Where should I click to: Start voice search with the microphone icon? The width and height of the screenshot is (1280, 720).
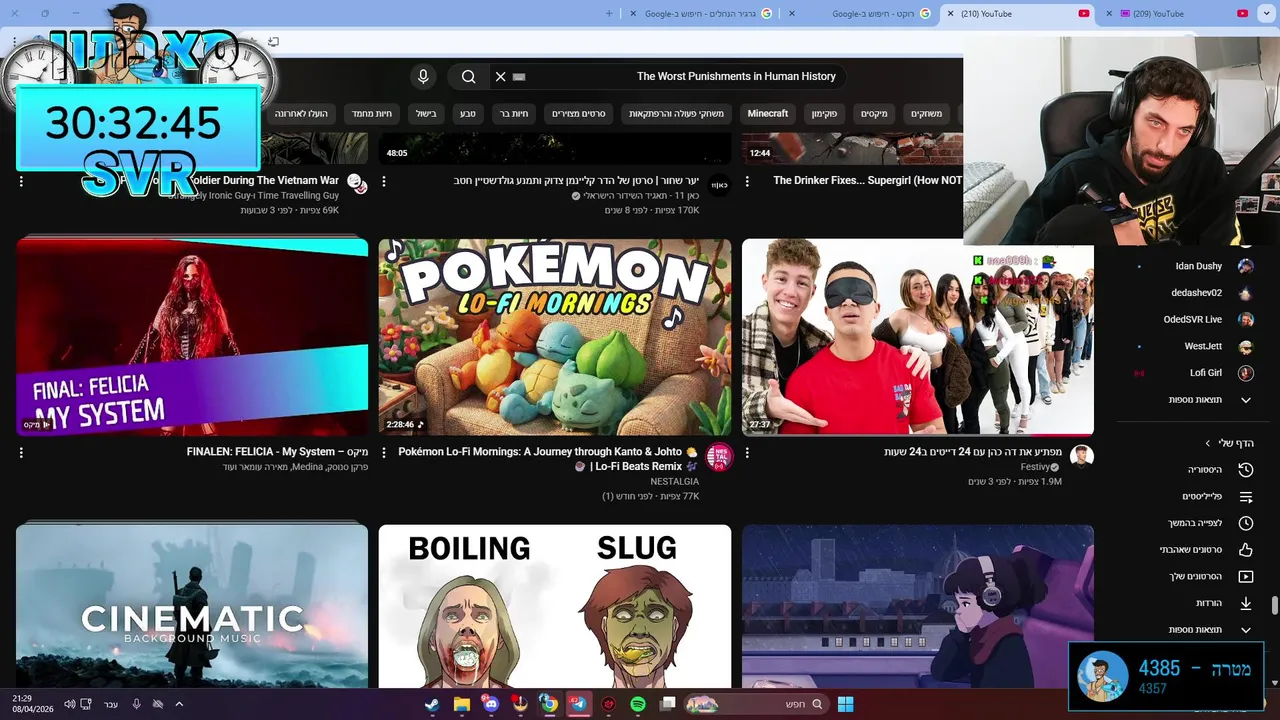click(x=423, y=76)
